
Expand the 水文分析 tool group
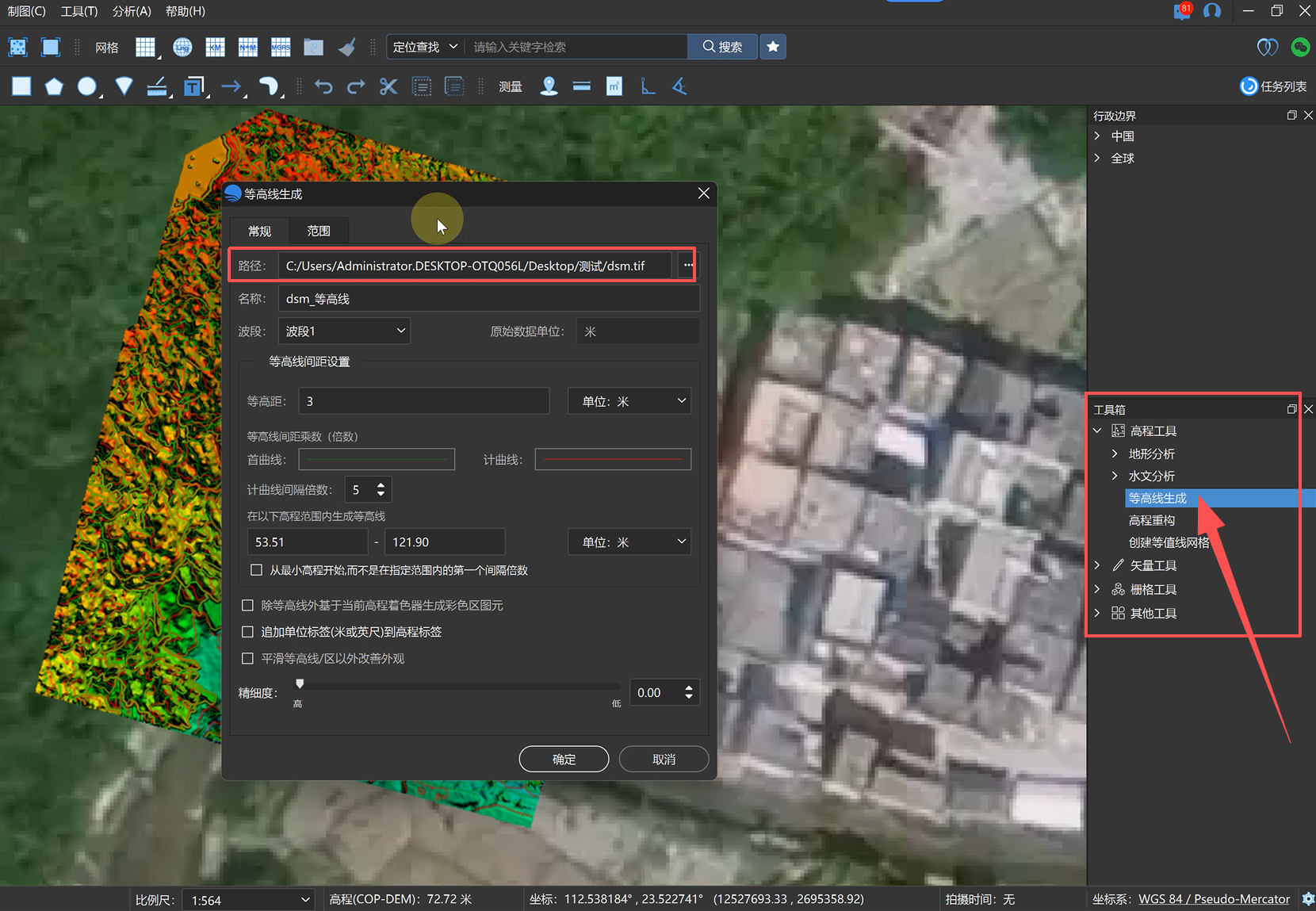coord(1115,476)
